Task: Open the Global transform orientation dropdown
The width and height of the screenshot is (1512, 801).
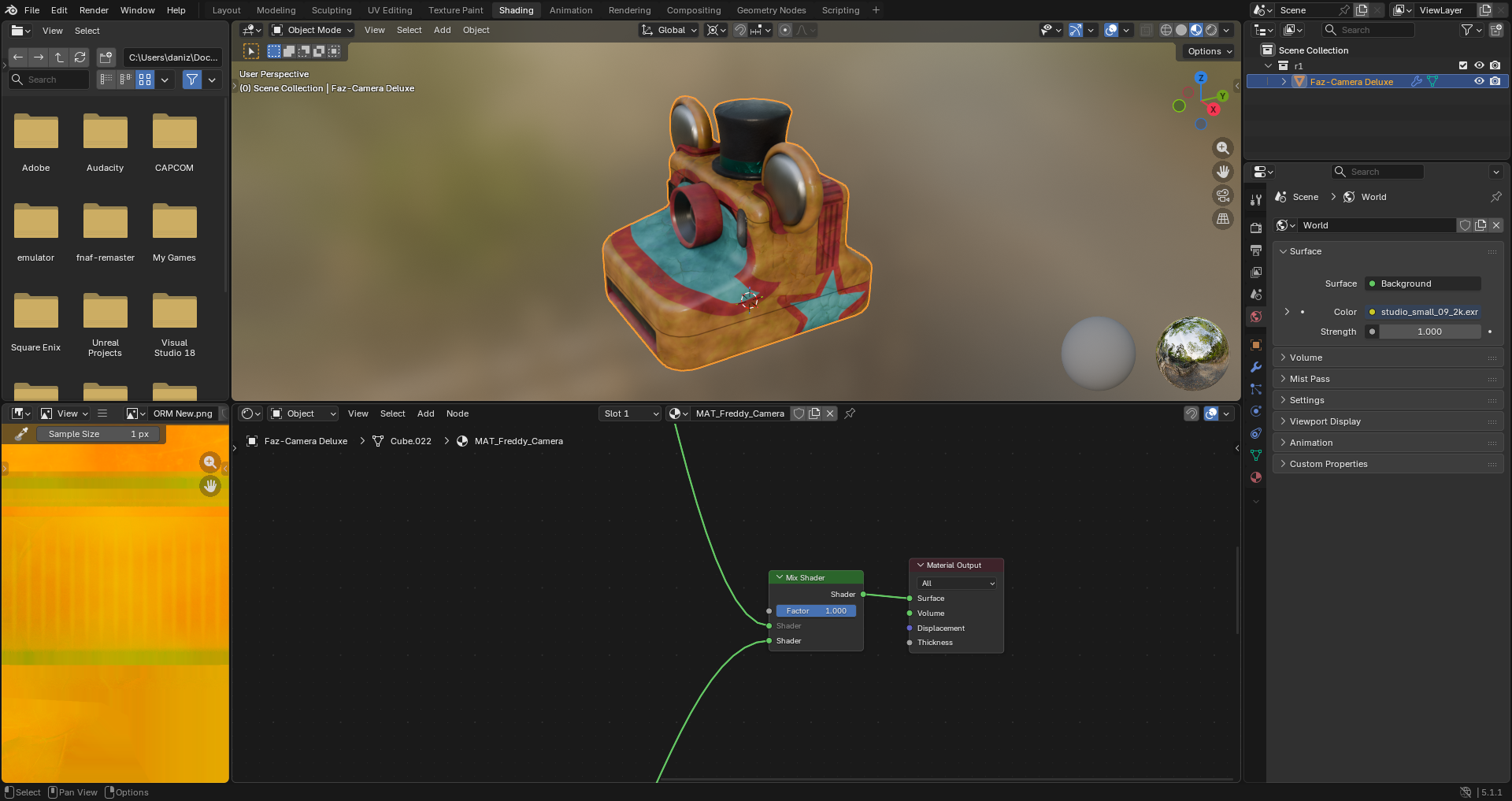Action: point(669,30)
